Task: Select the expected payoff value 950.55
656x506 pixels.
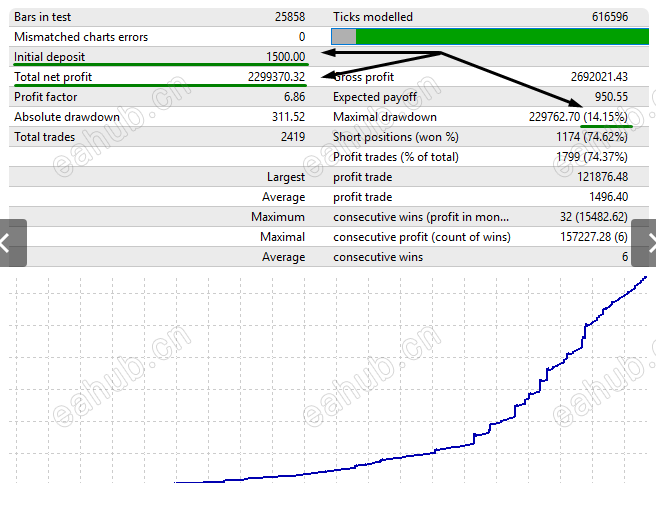Action: [x=611, y=97]
